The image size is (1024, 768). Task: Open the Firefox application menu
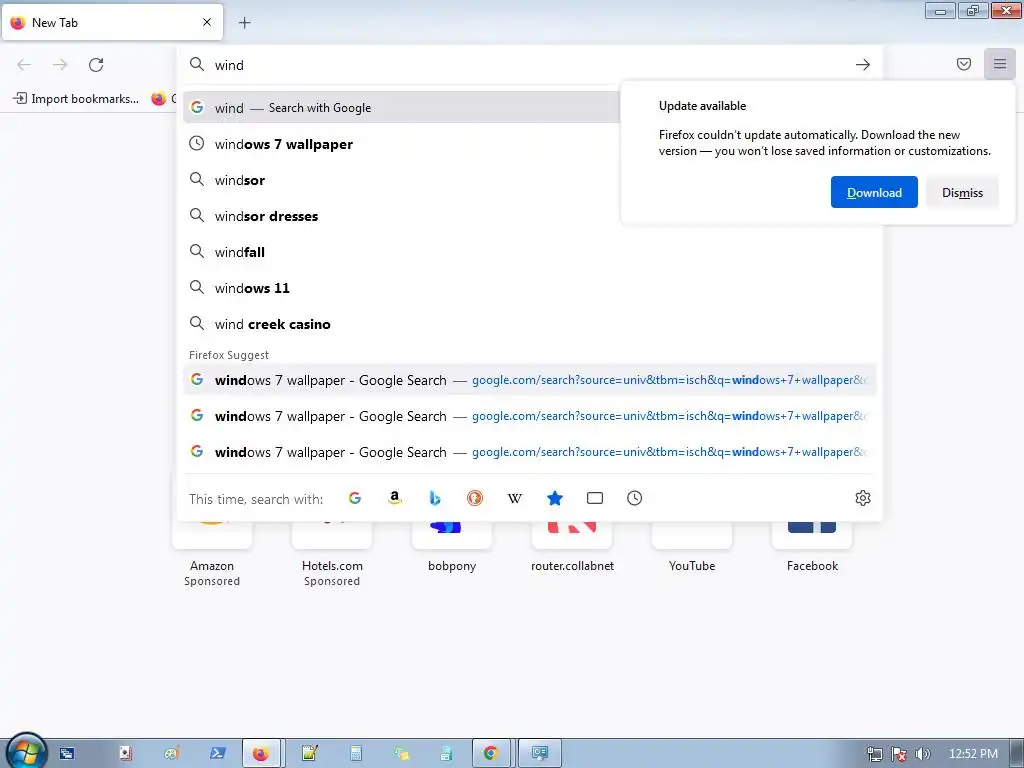[999, 64]
